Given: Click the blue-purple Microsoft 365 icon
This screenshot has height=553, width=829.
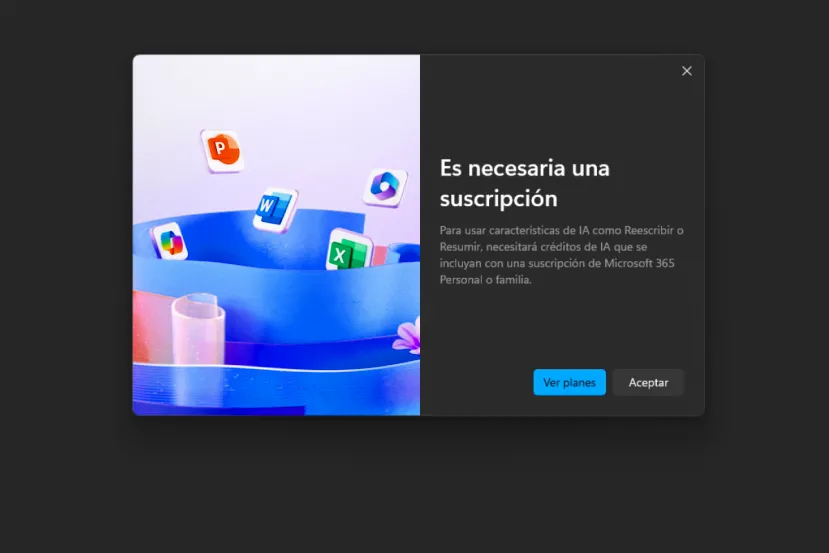Looking at the screenshot, I should (x=385, y=187).
